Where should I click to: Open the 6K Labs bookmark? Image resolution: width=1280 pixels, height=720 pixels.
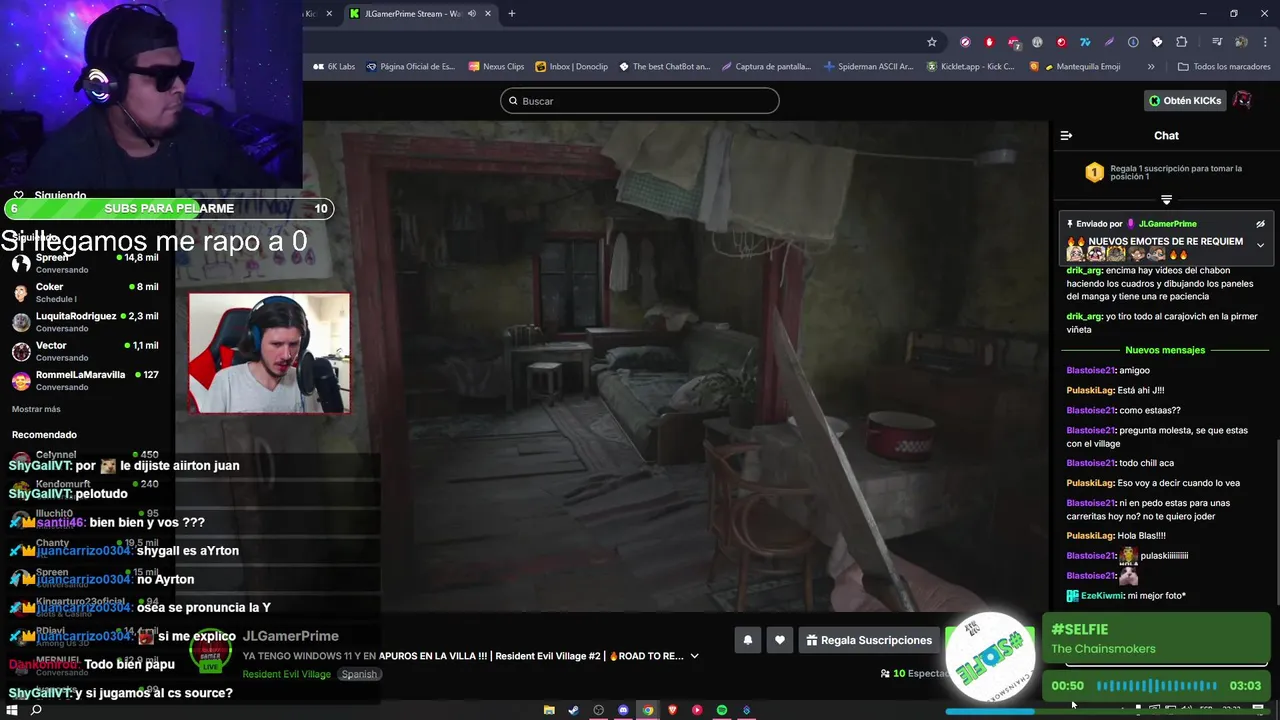(334, 67)
